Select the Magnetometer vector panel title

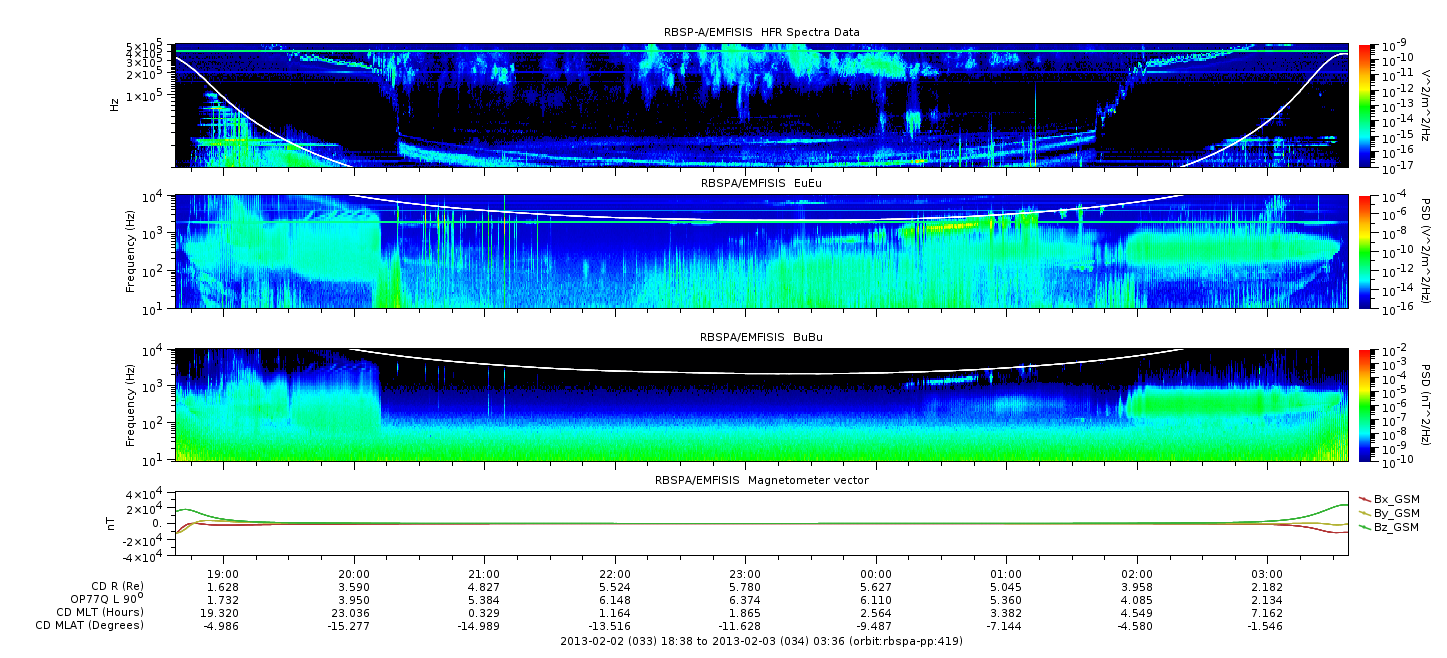[761, 480]
